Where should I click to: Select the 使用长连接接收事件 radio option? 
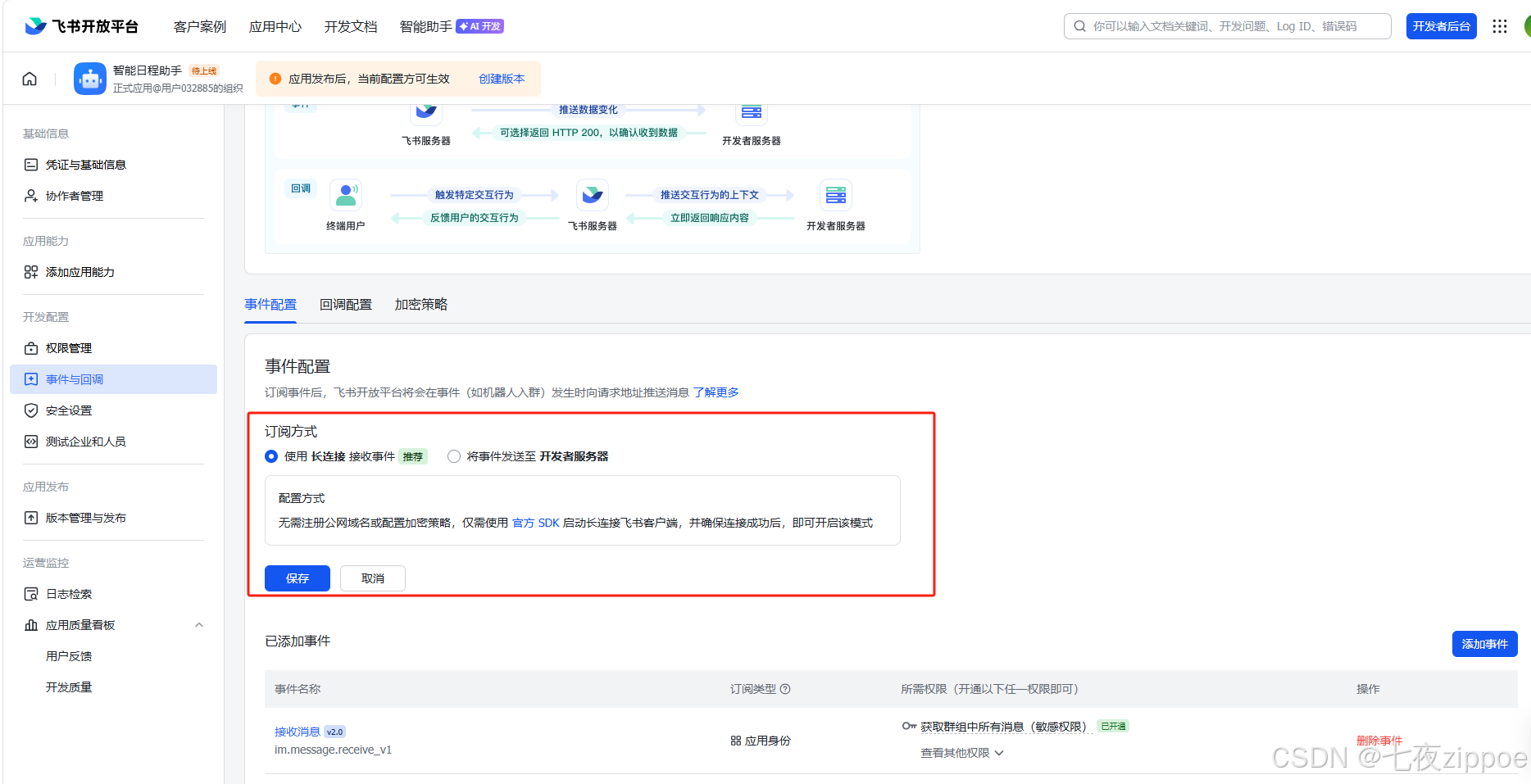point(271,456)
